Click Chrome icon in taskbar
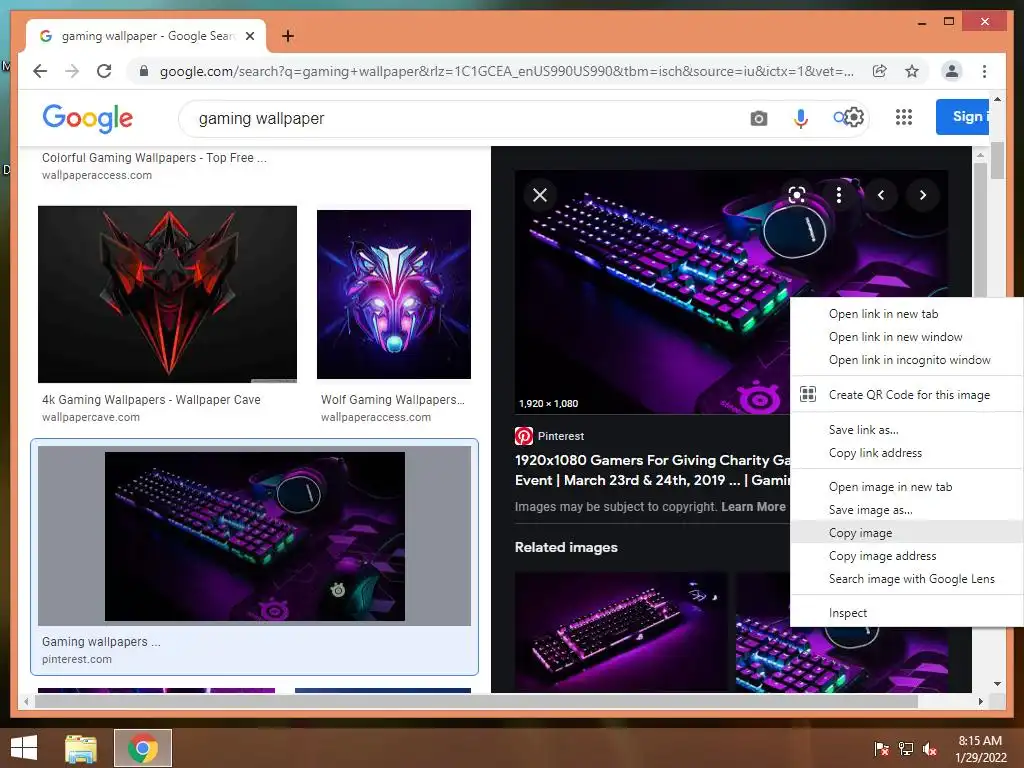The height and width of the screenshot is (768, 1024). 143,748
